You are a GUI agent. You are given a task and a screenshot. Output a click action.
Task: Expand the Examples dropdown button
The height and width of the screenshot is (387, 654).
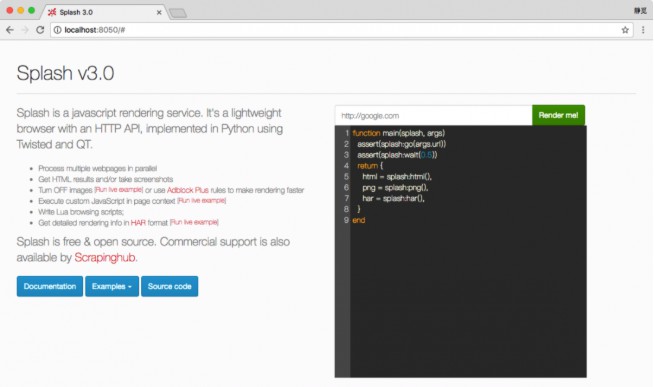click(x=112, y=286)
